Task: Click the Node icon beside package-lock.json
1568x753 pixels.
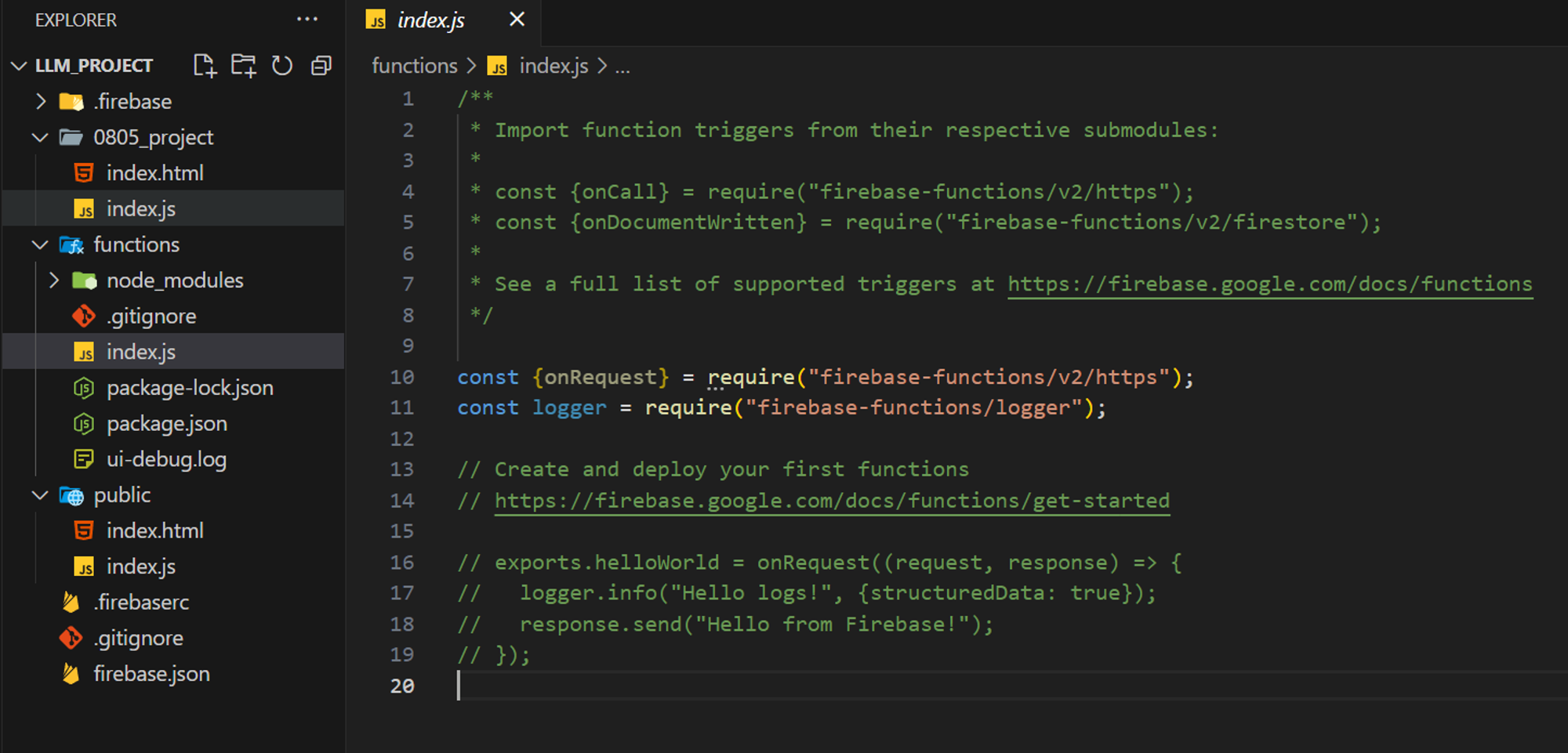Action: [x=84, y=388]
